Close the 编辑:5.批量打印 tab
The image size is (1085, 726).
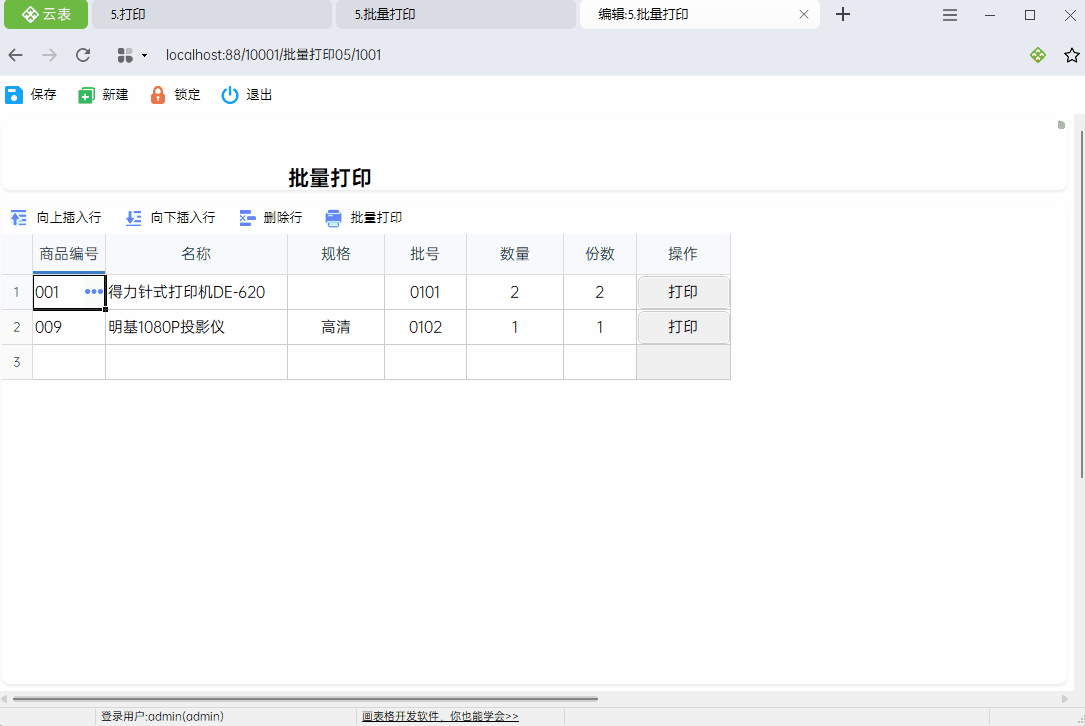click(804, 15)
